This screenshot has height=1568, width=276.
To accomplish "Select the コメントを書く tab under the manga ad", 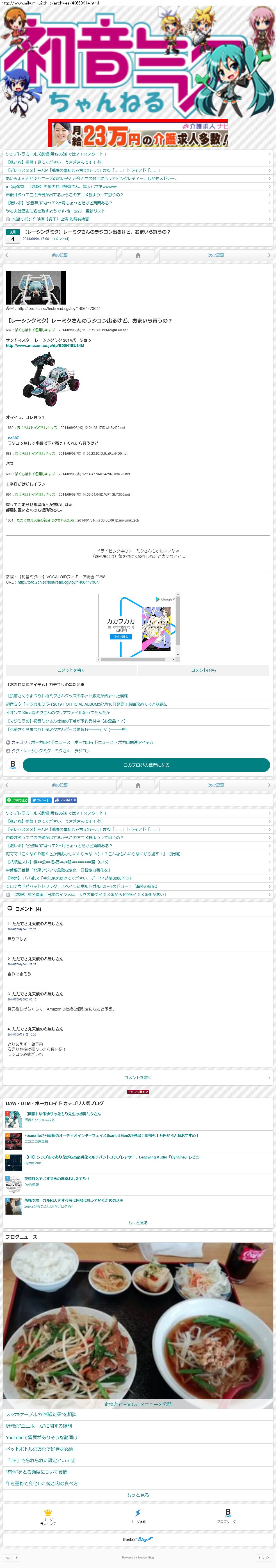I will pos(71,670).
